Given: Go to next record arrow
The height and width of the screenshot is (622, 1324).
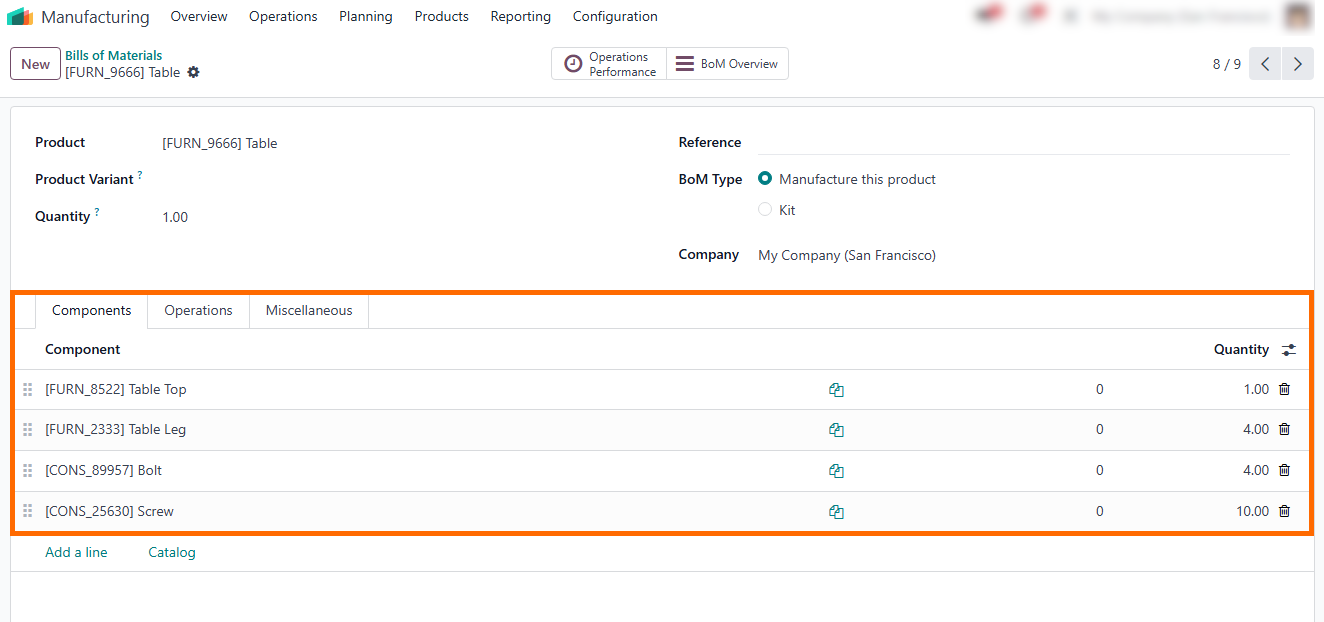Looking at the screenshot, I should (x=1297, y=64).
